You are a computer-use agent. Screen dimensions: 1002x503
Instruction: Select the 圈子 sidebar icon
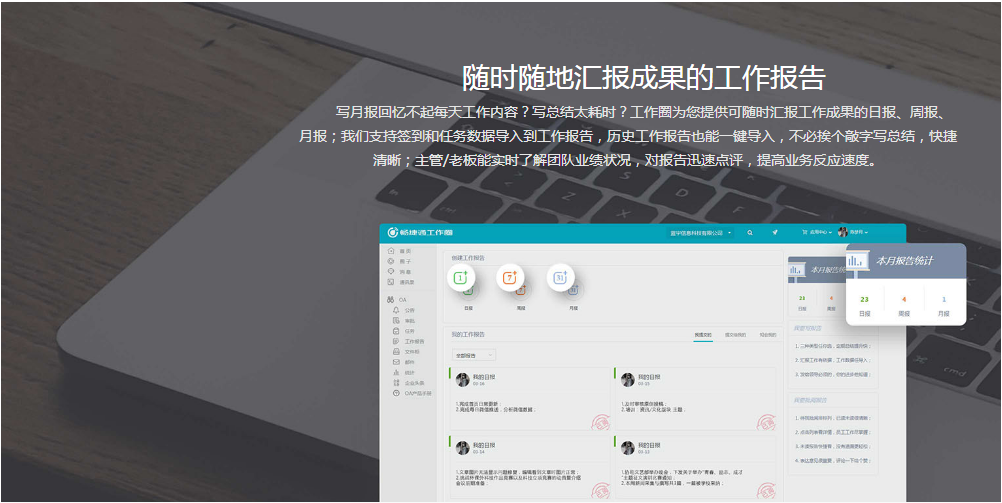[391, 261]
